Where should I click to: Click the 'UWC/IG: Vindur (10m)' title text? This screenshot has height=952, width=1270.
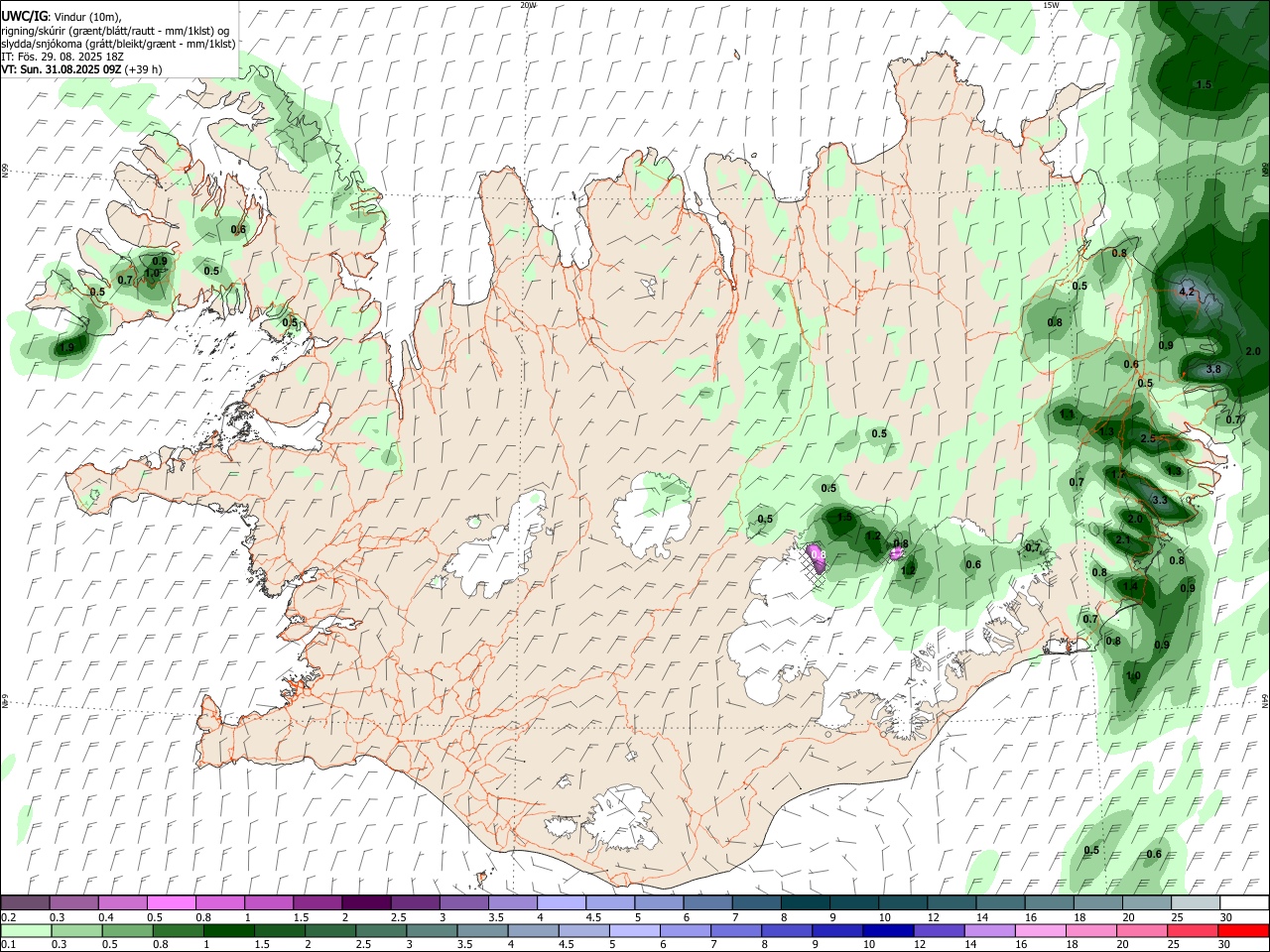point(62,16)
